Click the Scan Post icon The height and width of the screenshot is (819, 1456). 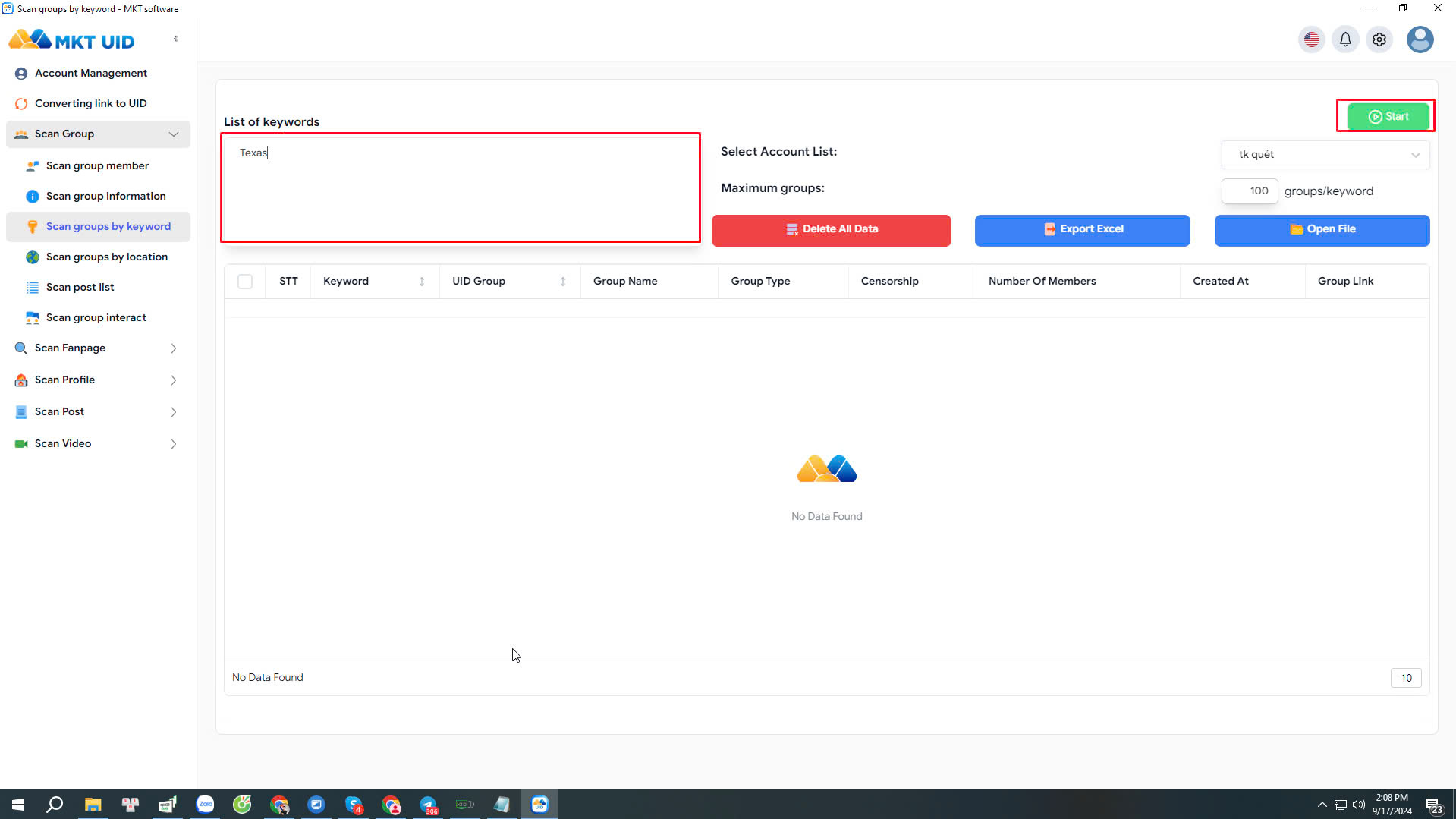[21, 412]
